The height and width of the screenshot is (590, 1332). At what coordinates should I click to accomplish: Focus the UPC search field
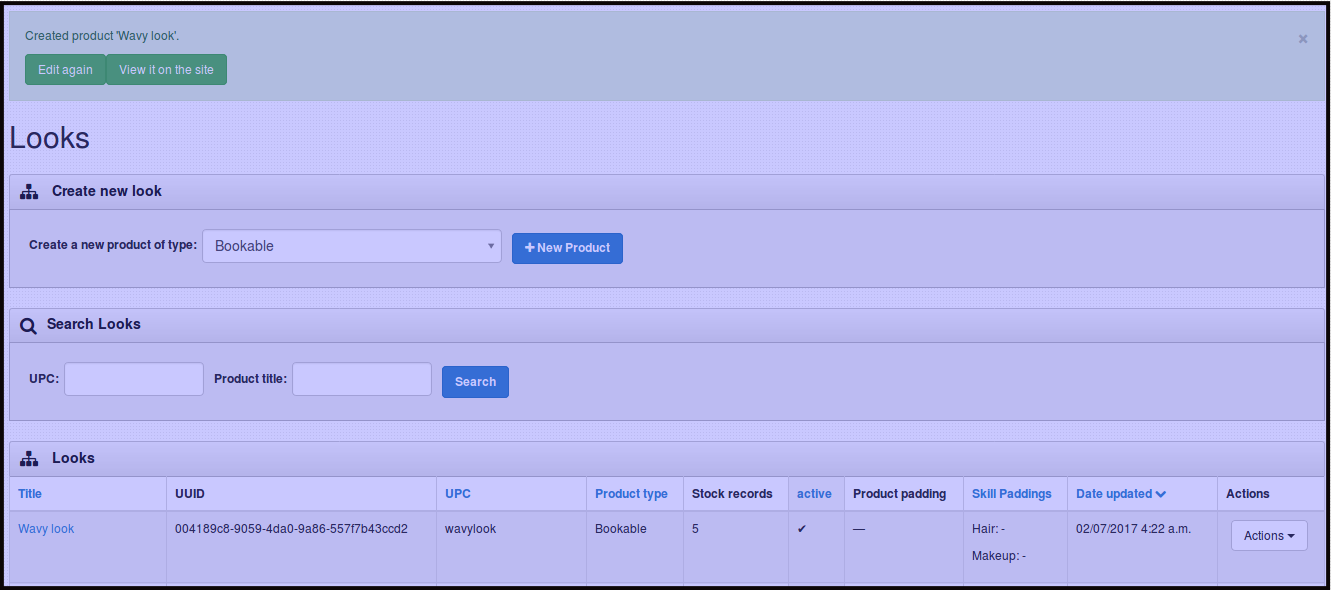click(134, 379)
